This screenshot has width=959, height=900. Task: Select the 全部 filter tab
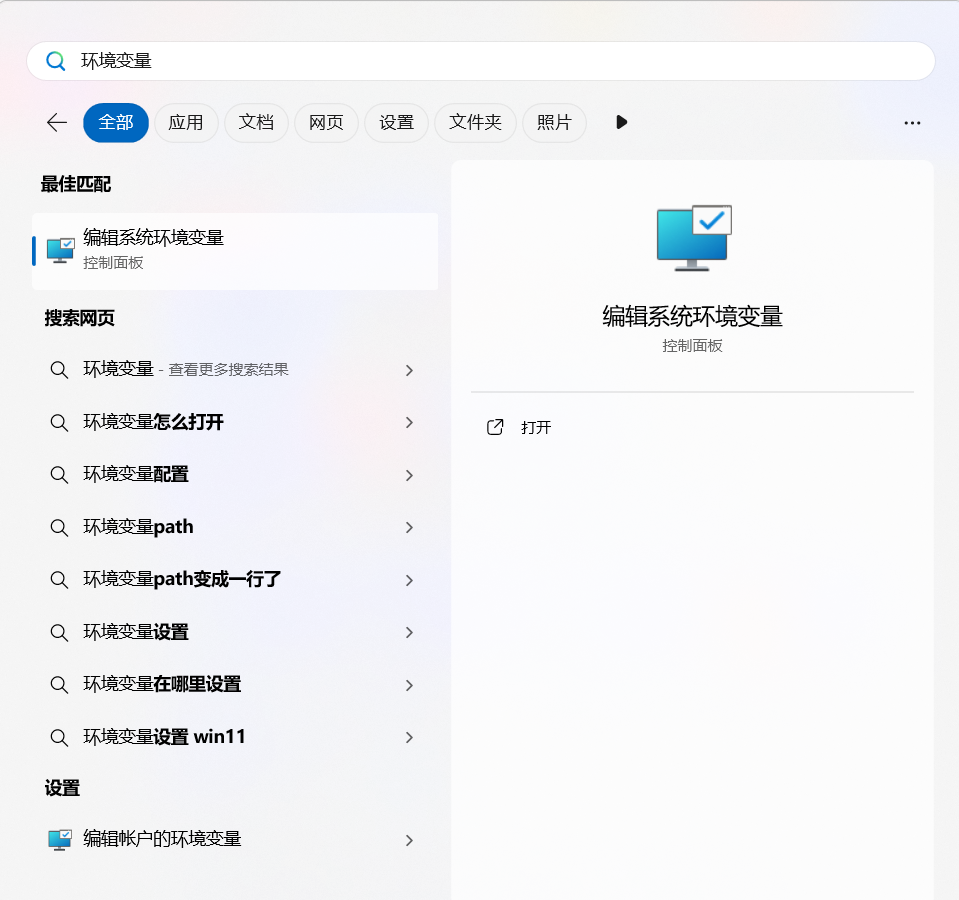pyautogui.click(x=116, y=122)
